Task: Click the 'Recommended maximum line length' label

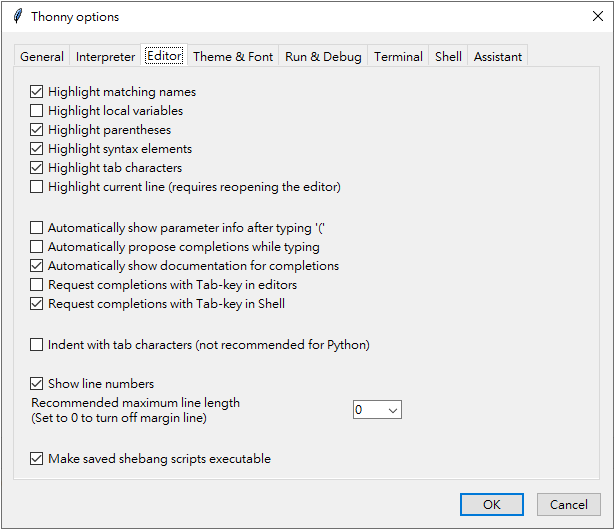Action: click(135, 403)
